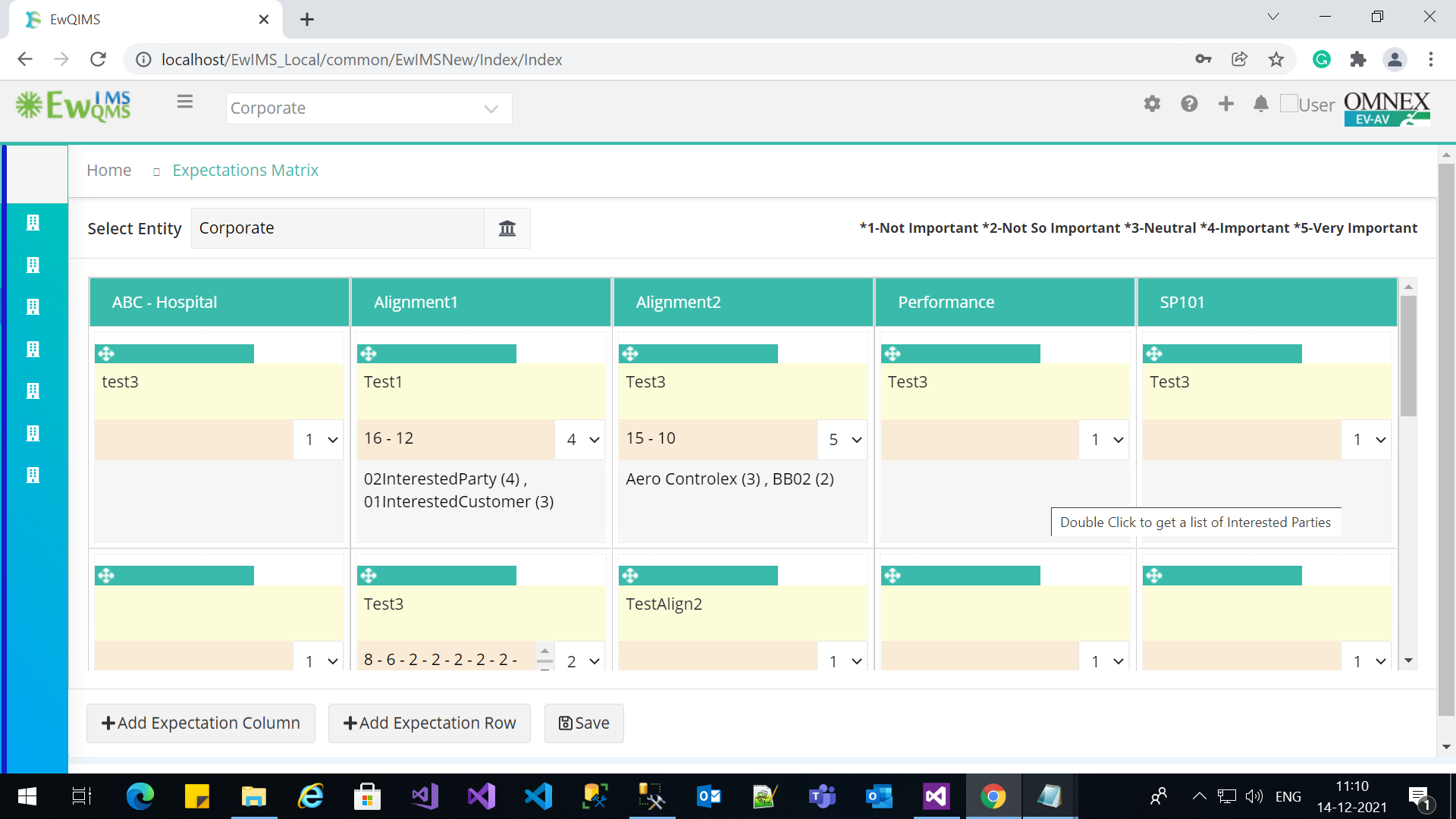The width and height of the screenshot is (1456, 819).
Task: Save the expectations matrix
Action: coord(584,723)
